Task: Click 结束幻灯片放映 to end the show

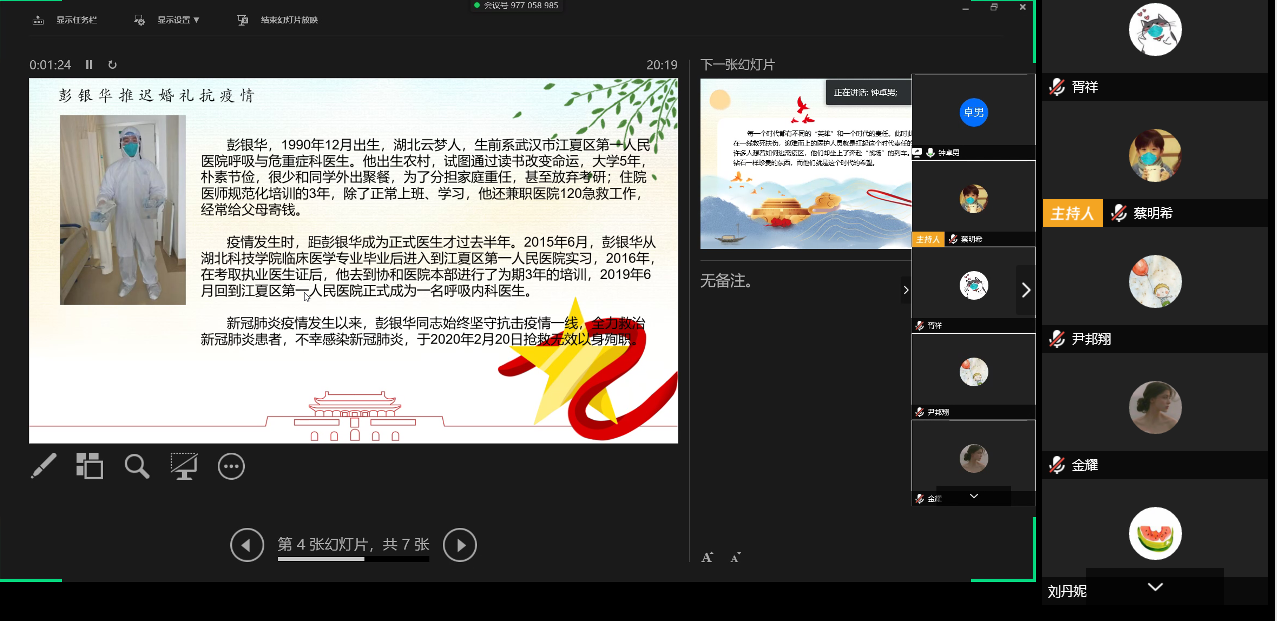Action: (x=278, y=19)
